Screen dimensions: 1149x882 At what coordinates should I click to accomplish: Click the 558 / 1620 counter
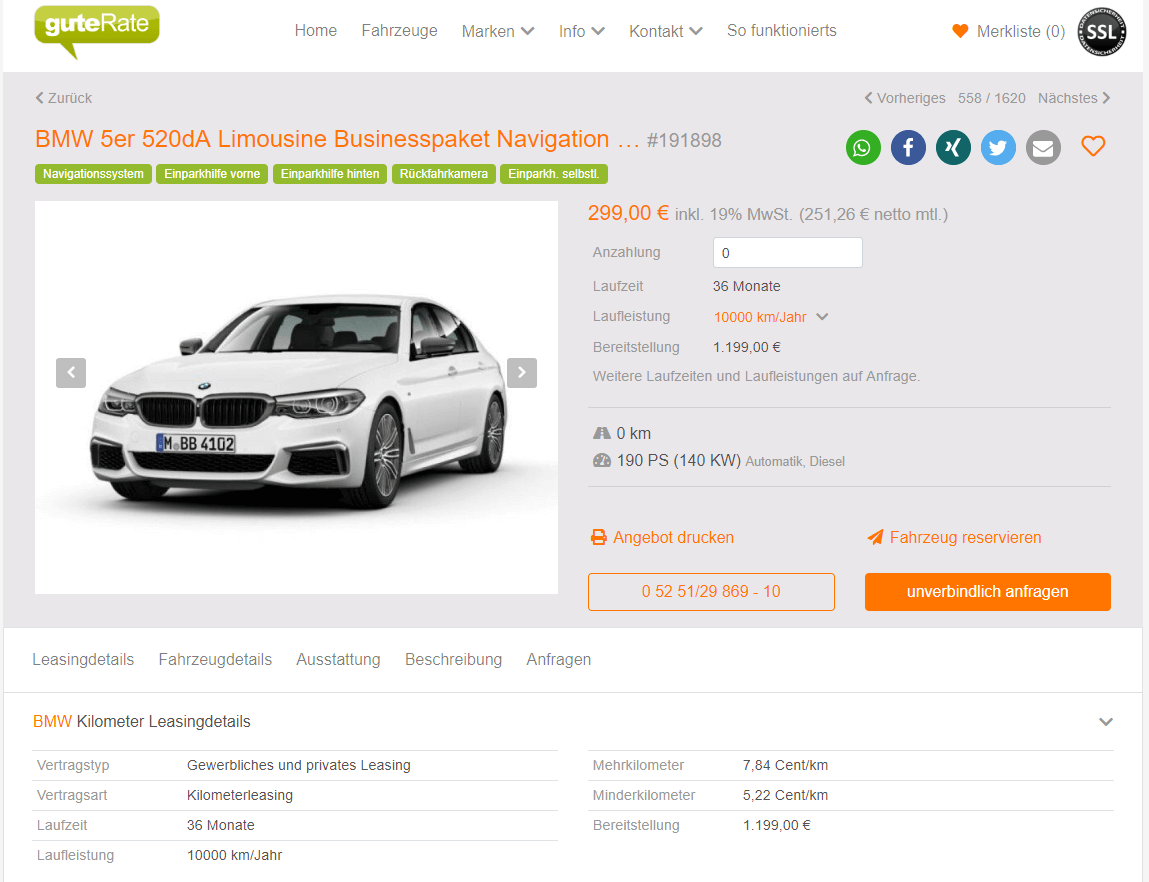(x=991, y=98)
